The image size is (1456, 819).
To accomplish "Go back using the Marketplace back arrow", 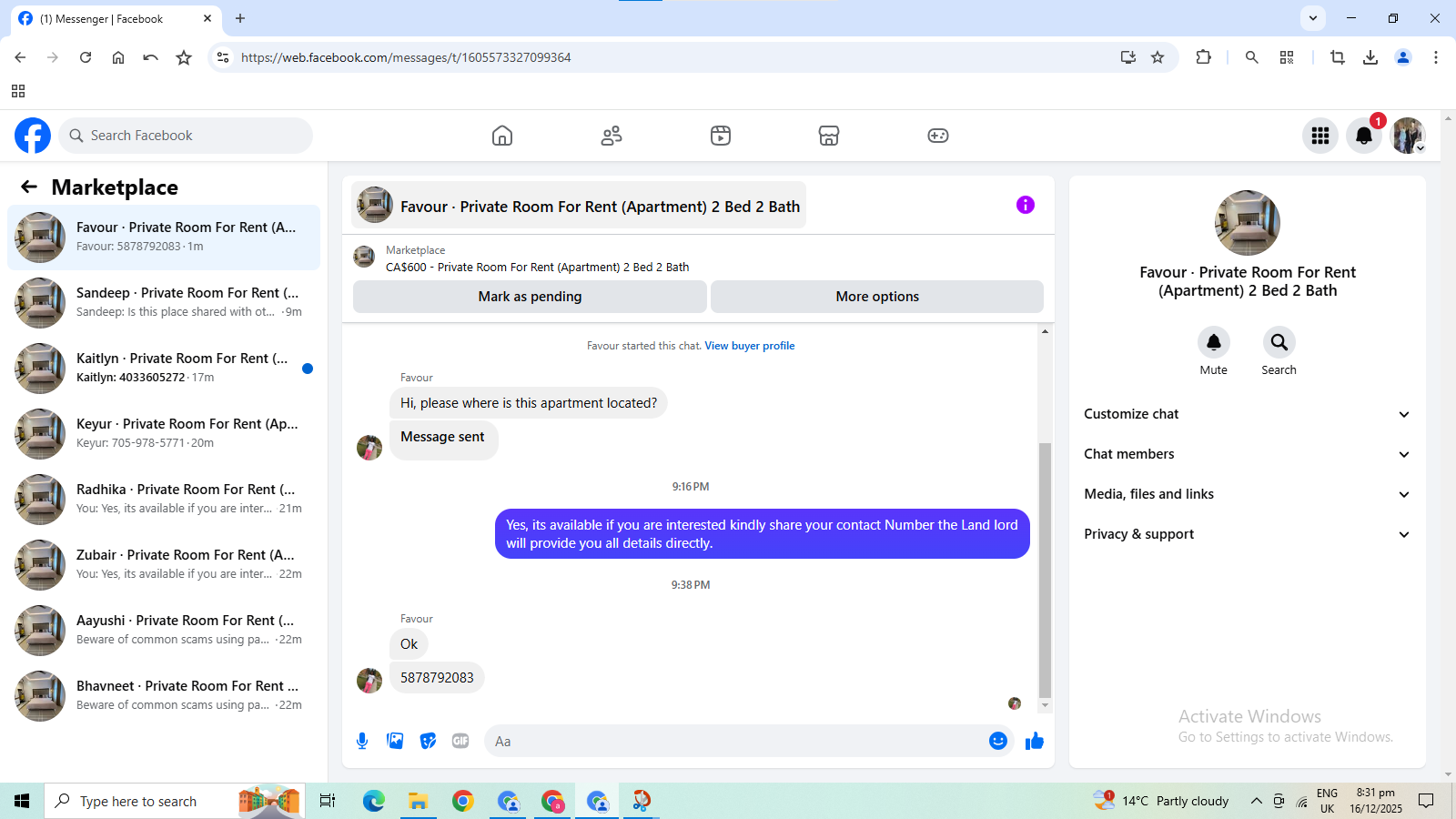I will (x=29, y=187).
